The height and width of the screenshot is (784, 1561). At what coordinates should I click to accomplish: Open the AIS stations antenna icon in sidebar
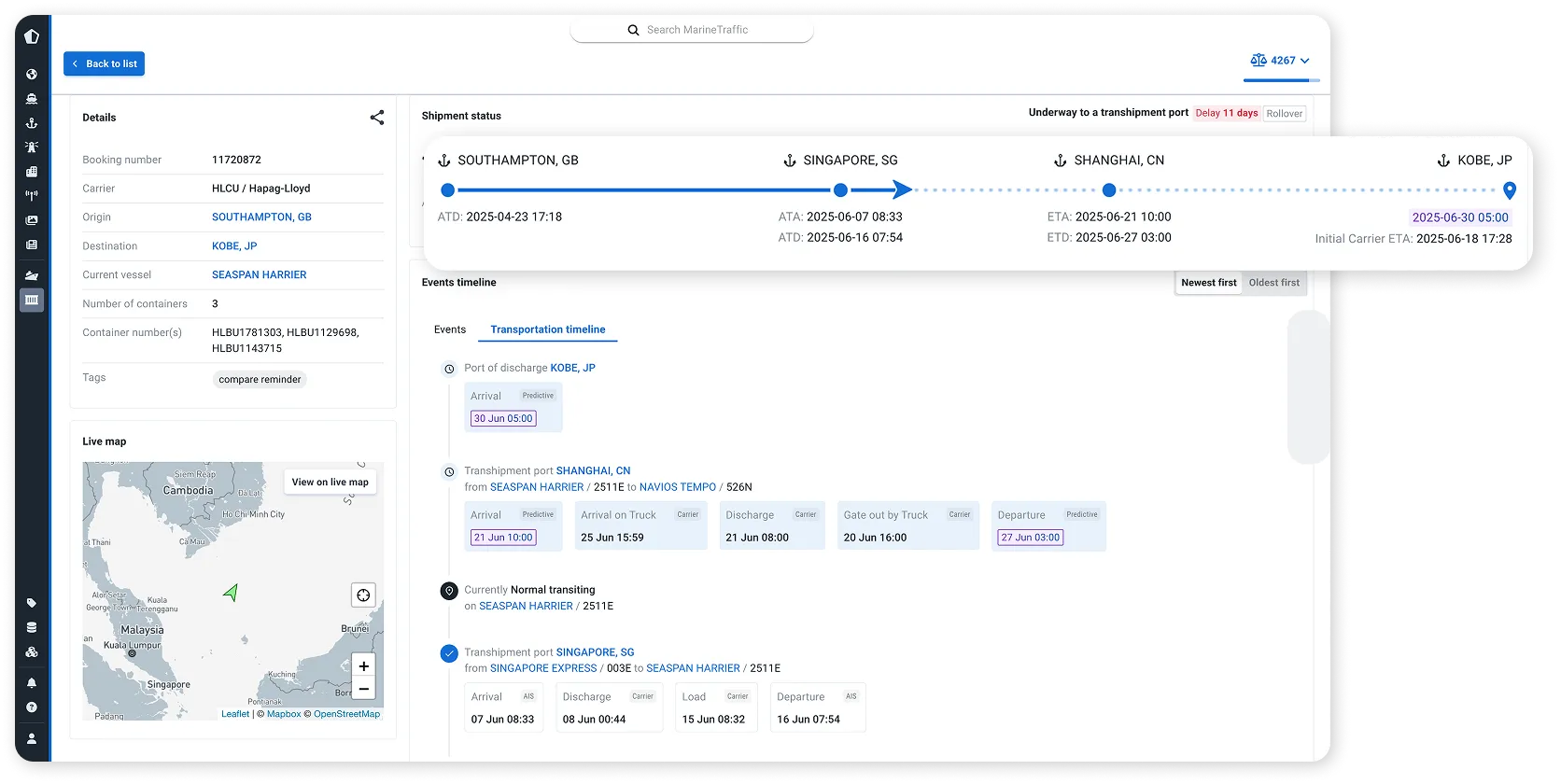coord(32,196)
